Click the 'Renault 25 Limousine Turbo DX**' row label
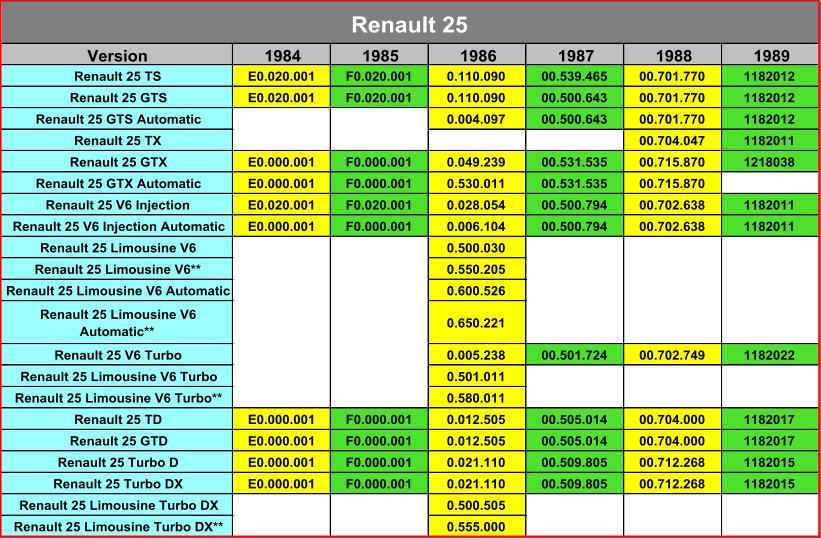821x538 pixels. pyautogui.click(x=117, y=526)
